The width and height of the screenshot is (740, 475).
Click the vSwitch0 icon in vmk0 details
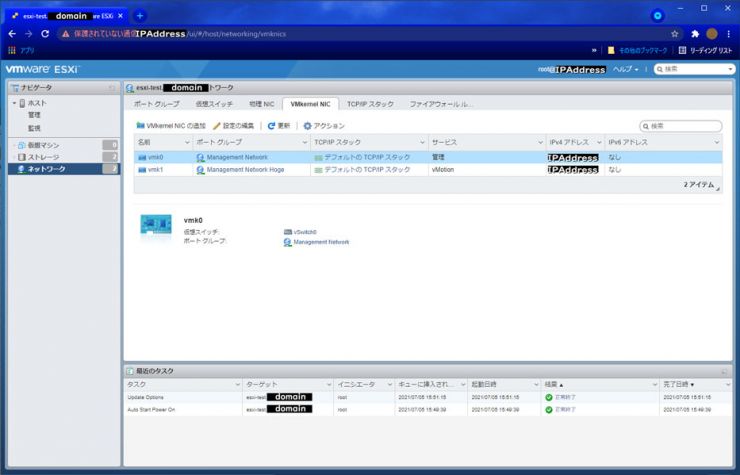(x=288, y=232)
